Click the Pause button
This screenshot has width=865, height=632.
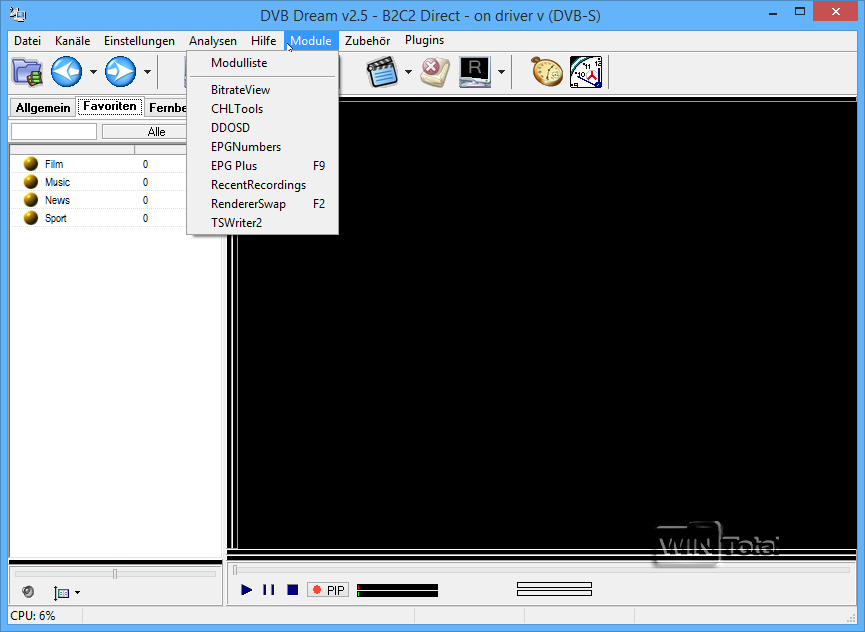(269, 590)
